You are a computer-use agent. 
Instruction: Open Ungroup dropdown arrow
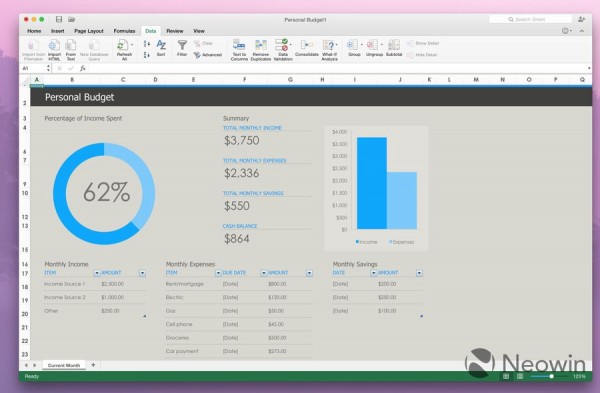point(382,45)
